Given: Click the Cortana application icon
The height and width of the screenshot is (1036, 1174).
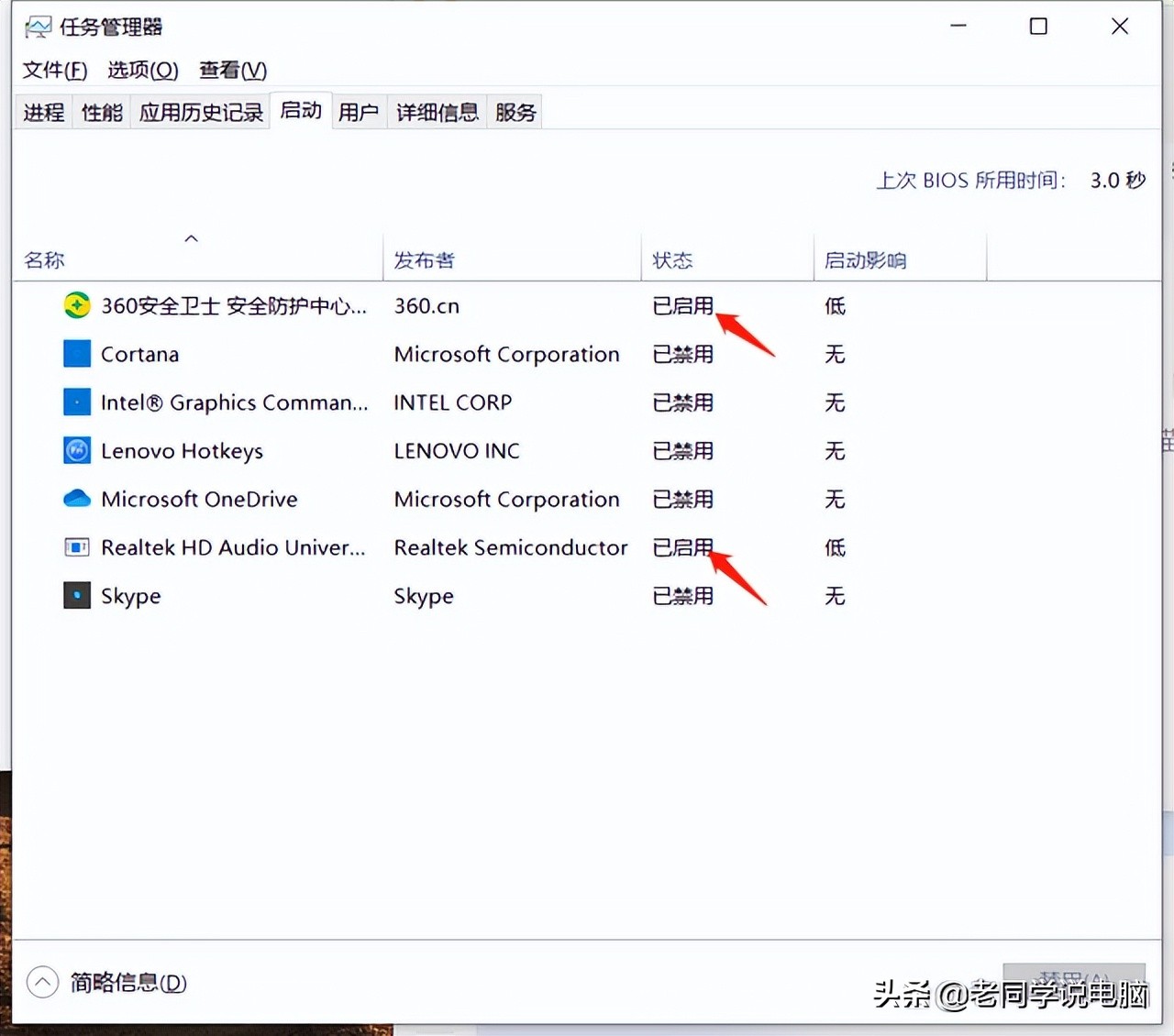Looking at the screenshot, I should tap(76, 353).
